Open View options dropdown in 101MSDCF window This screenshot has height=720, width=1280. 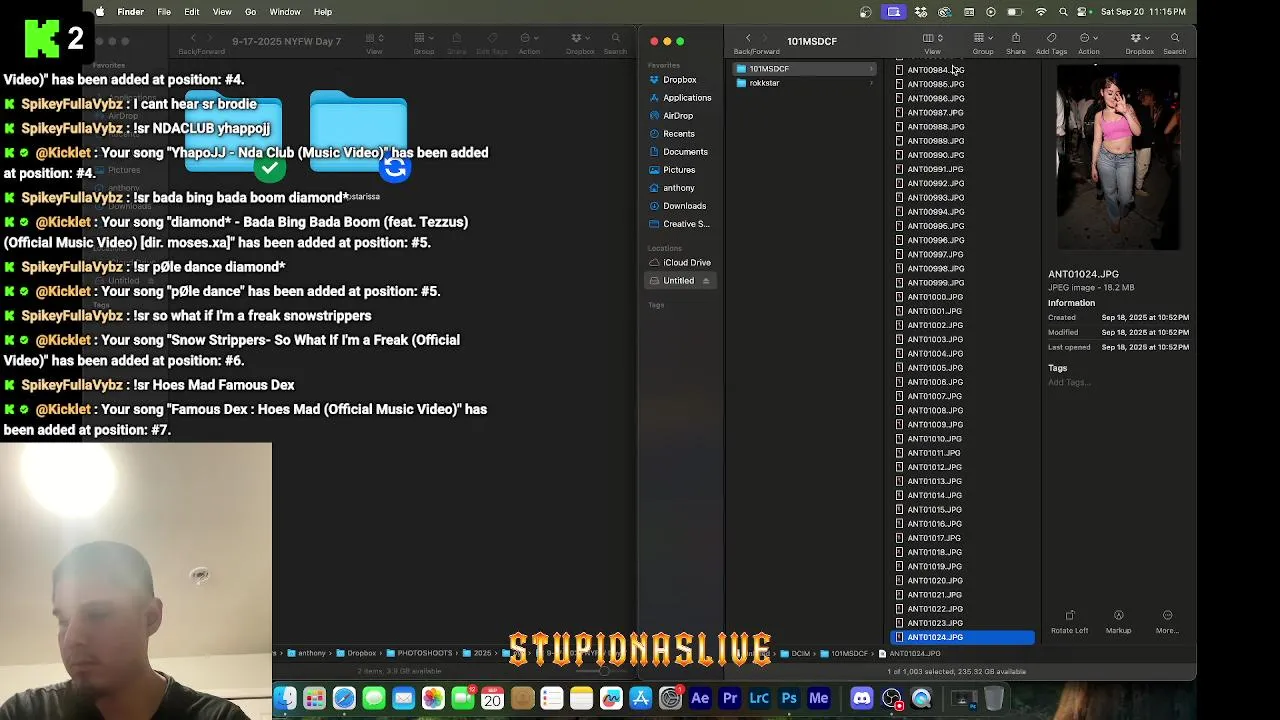[932, 42]
